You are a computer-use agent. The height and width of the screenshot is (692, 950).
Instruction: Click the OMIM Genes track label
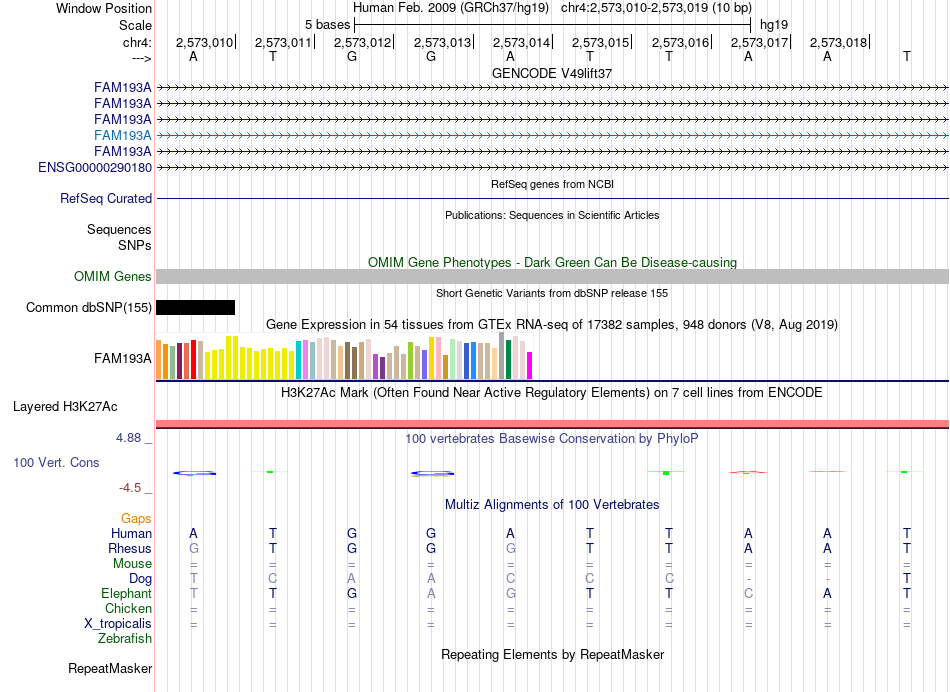point(113,276)
